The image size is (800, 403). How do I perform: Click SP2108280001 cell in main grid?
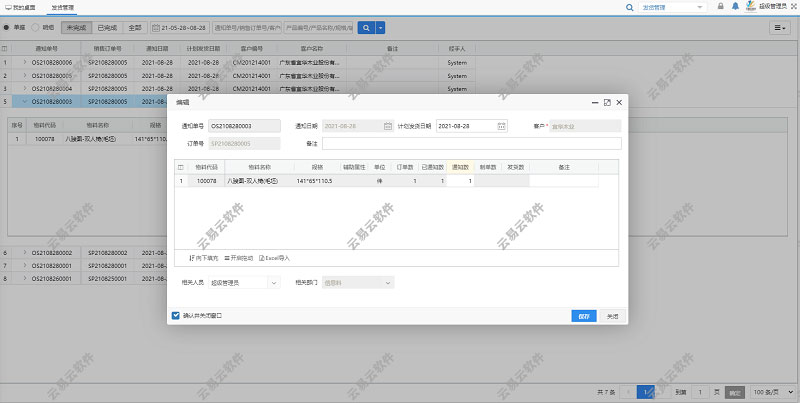point(108,266)
